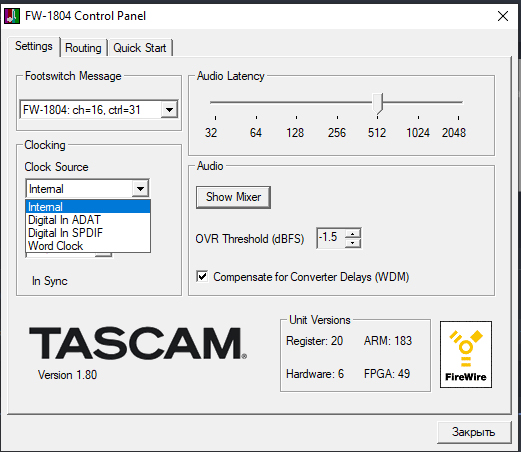Viewport: 521px width, 452px height.
Task: Open the Quick Start tab
Action: click(x=140, y=48)
